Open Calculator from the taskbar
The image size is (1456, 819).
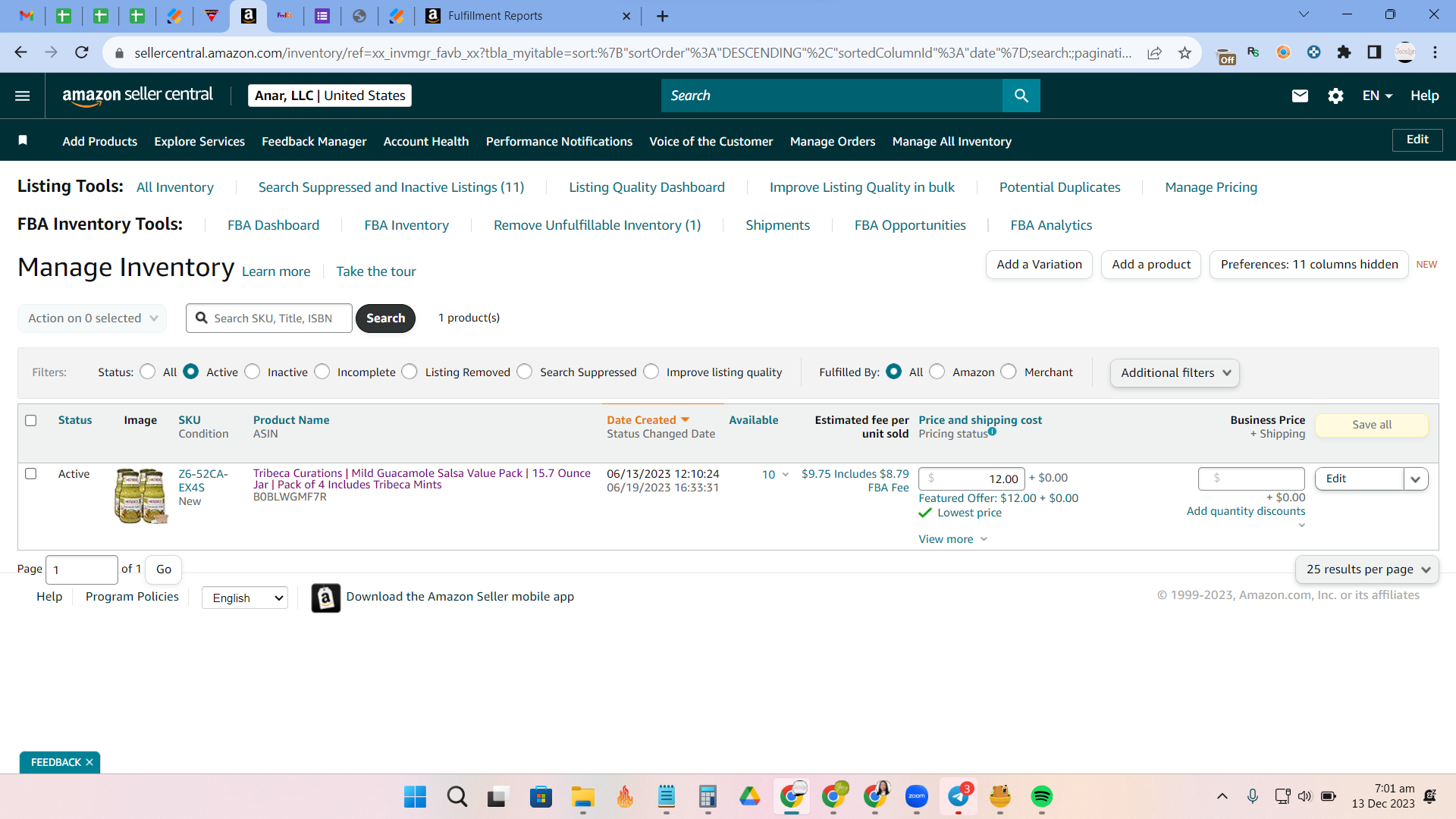708,796
